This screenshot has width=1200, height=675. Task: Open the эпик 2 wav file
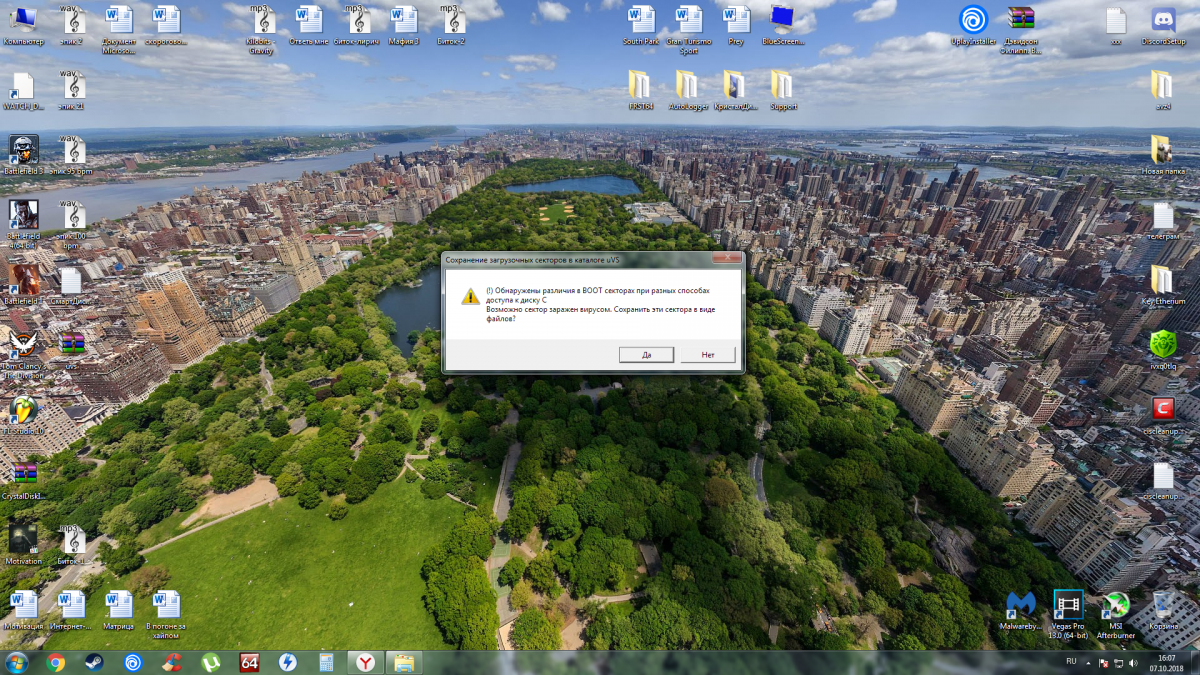(72, 26)
